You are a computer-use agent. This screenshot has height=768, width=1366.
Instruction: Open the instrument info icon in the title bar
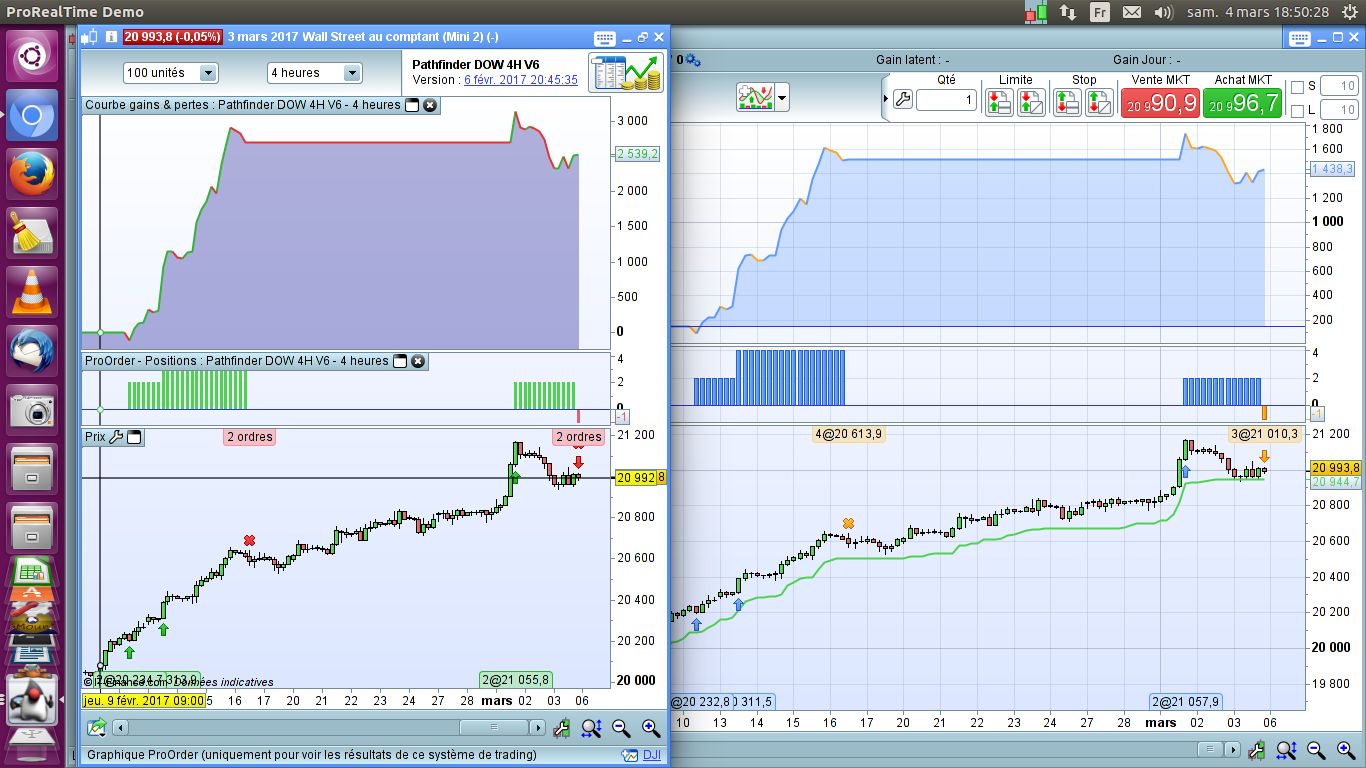click(110, 37)
